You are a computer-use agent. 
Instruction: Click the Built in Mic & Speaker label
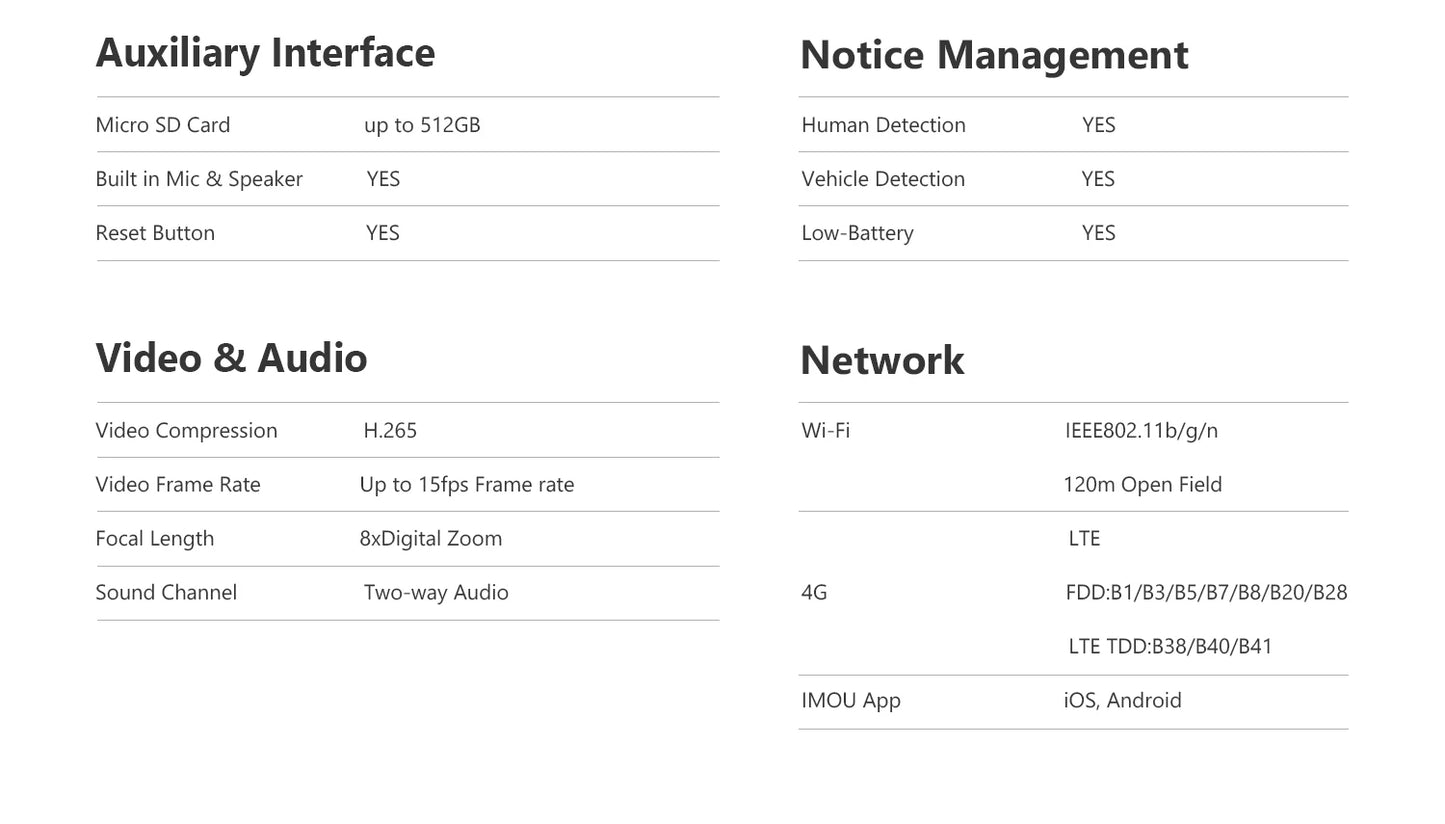199,179
